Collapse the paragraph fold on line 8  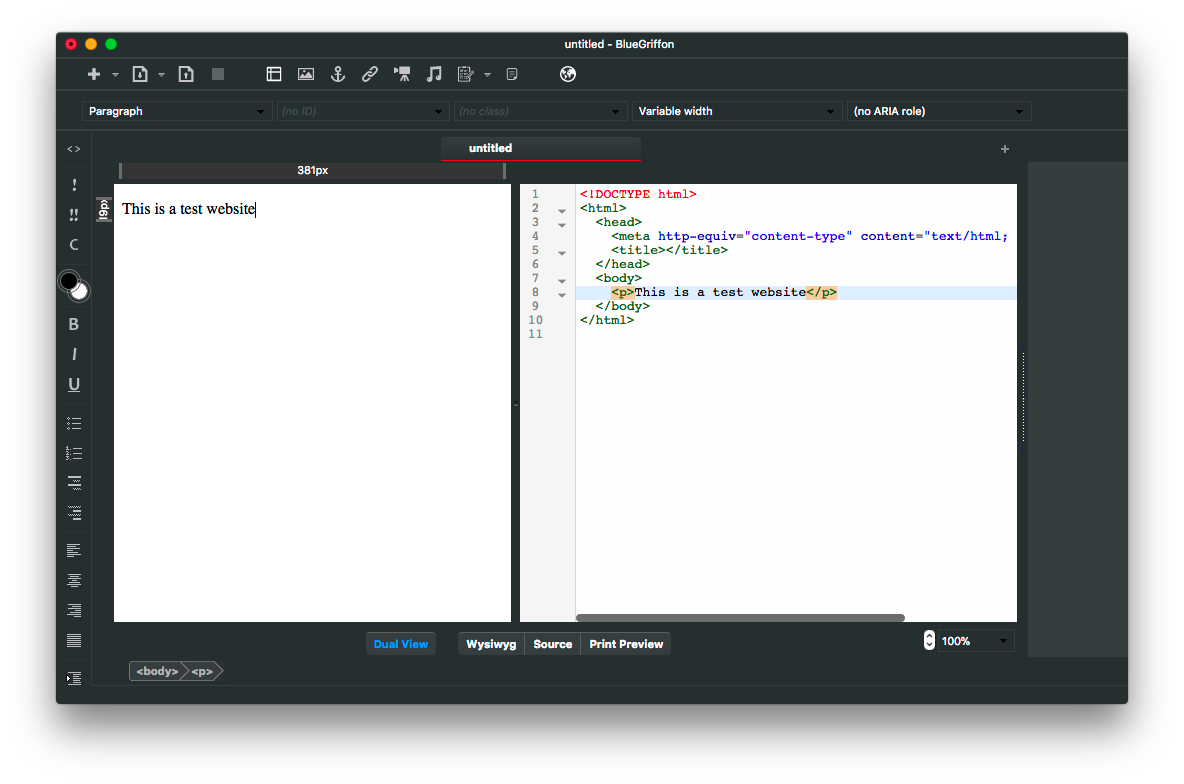[x=562, y=295]
